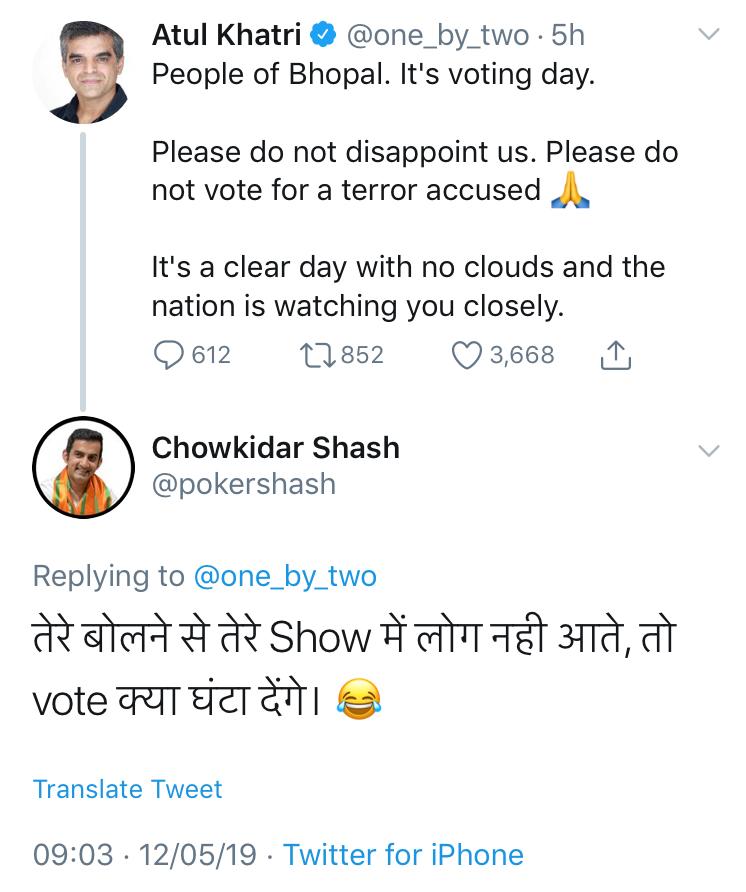Click Translate Tweet link
Viewport: 746px width, 892px height.
pos(127,789)
